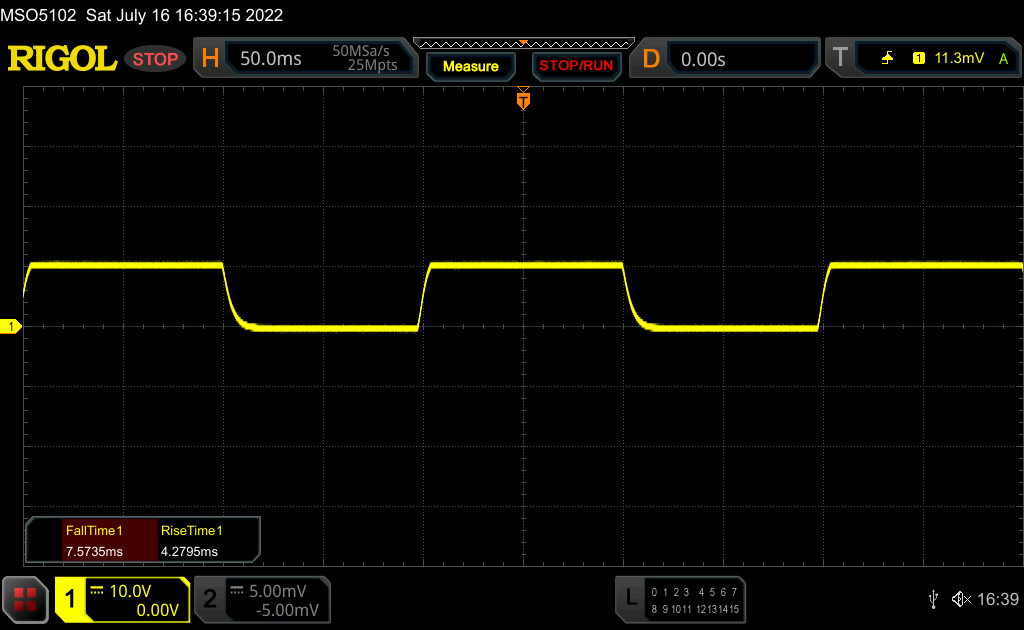Screen dimensions: 1024x630
Task: Click the orange trigger position marker above grid
Action: point(522,100)
